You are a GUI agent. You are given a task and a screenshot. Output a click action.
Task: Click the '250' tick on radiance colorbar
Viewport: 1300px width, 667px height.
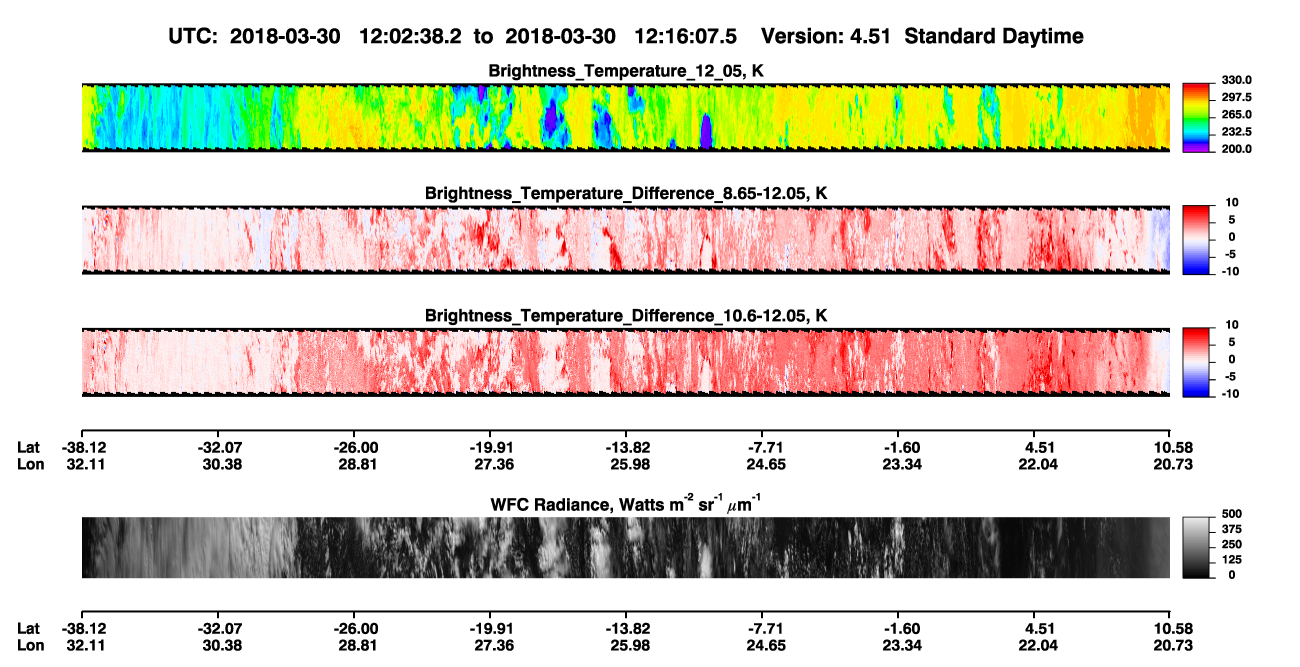1234,544
